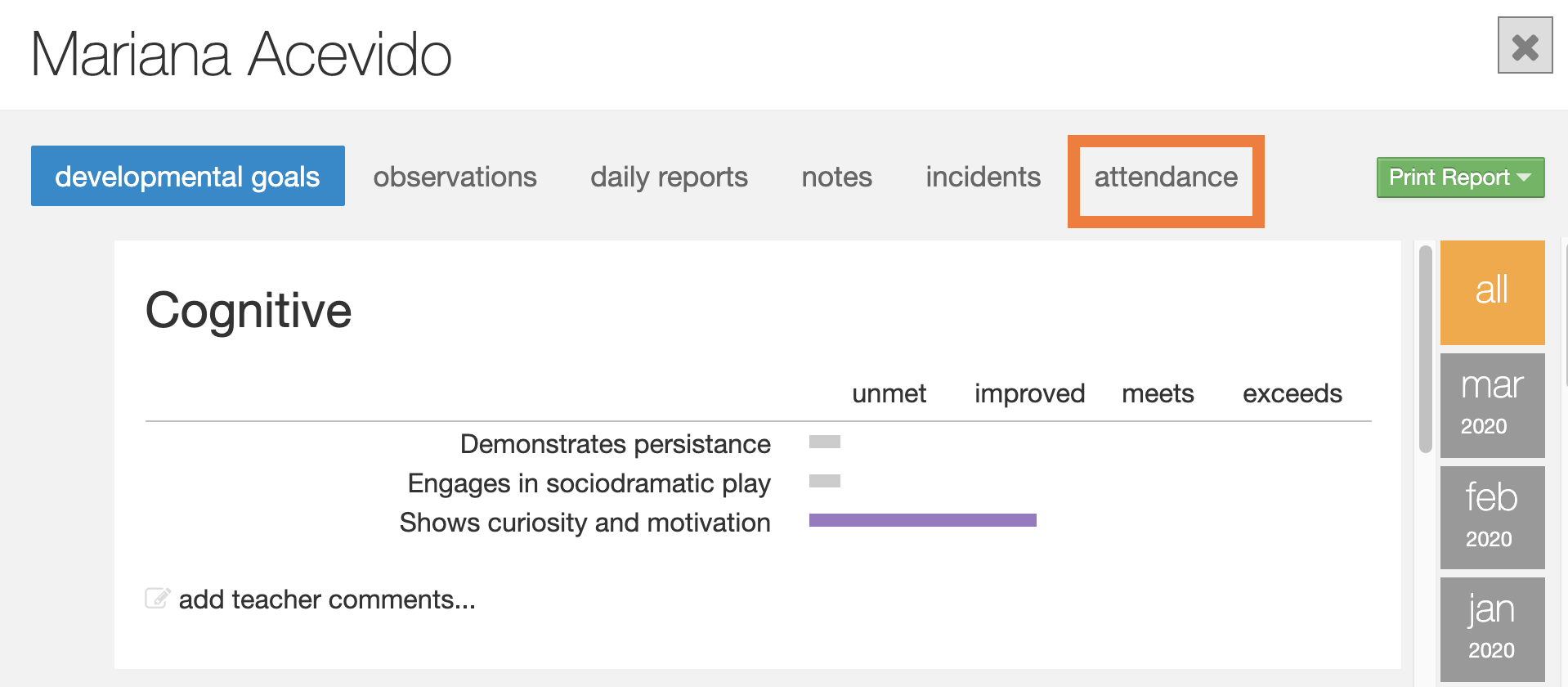Image resolution: width=1568 pixels, height=687 pixels.
Task: Open the Print Report dropdown
Action: (1460, 177)
